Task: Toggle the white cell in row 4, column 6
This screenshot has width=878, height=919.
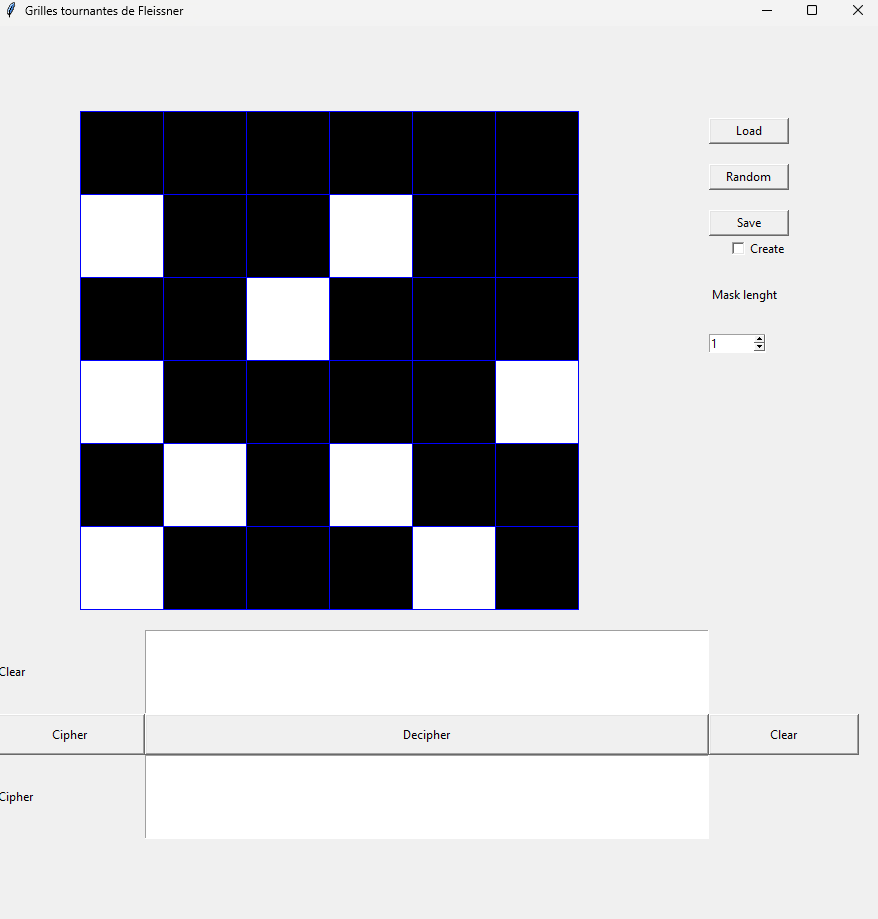Action: 537,402
